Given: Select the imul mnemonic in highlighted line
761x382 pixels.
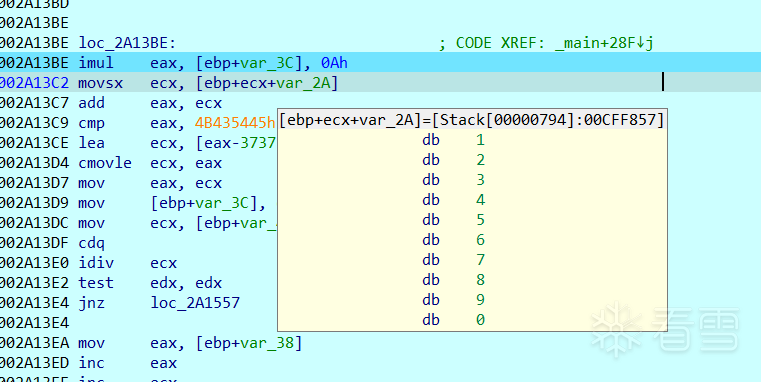Looking at the screenshot, I should pyautogui.click(x=96, y=63).
